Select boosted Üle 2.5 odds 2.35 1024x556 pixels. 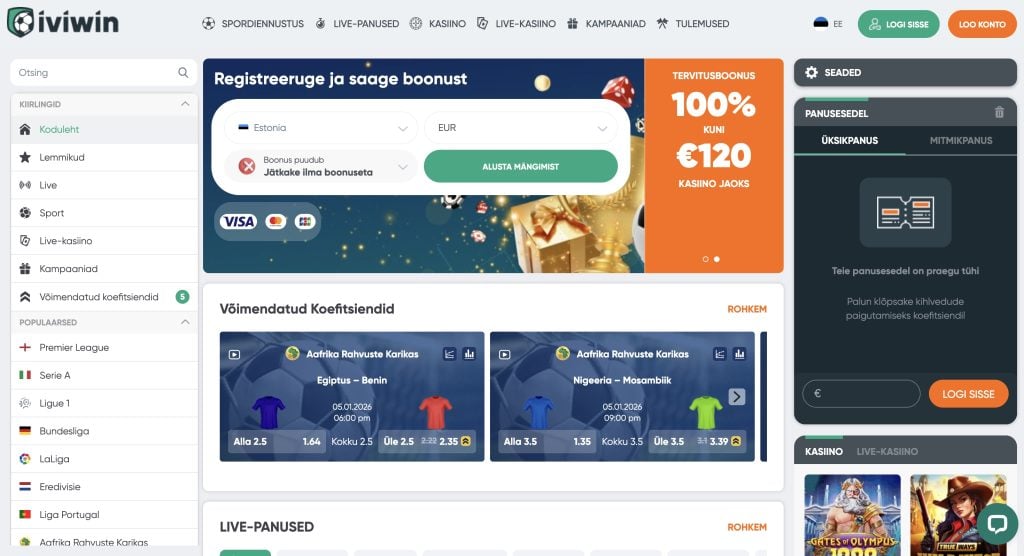pyautogui.click(x=428, y=442)
